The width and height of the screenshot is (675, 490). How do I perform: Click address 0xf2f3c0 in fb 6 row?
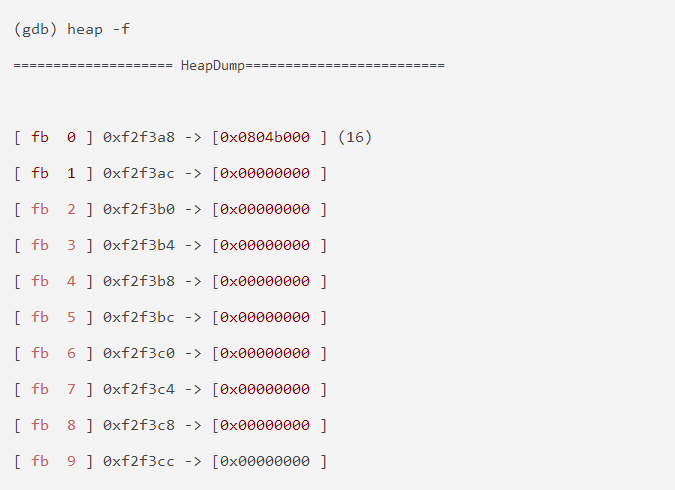138,353
